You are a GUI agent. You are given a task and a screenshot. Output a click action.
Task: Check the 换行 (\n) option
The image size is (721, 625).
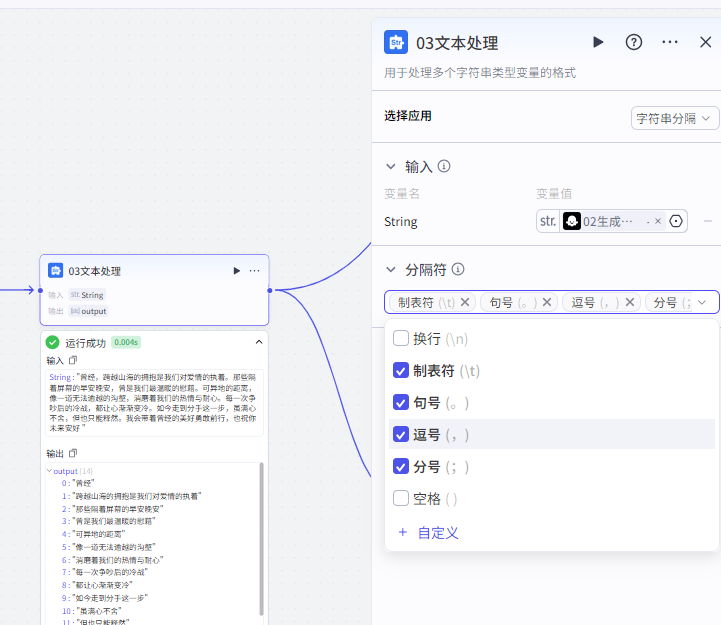pos(401,338)
